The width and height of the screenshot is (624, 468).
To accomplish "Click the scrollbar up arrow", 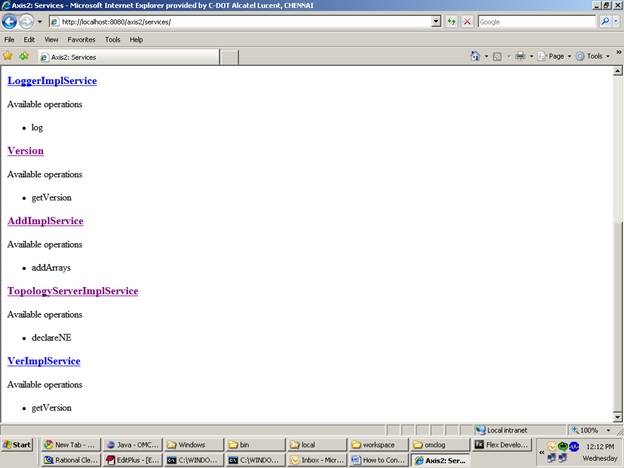I will tap(617, 71).
